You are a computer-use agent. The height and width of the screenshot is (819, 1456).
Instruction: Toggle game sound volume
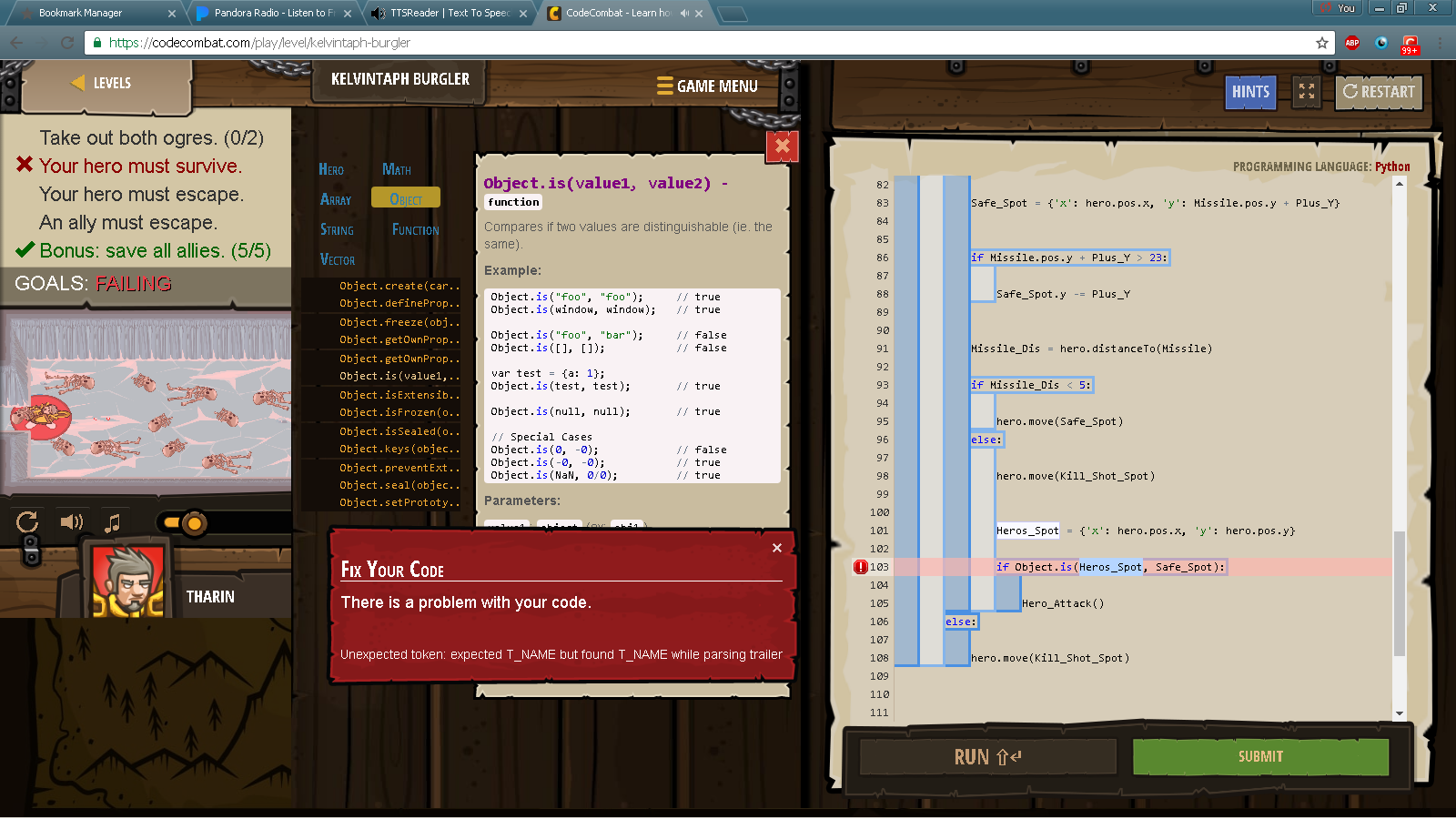[71, 522]
